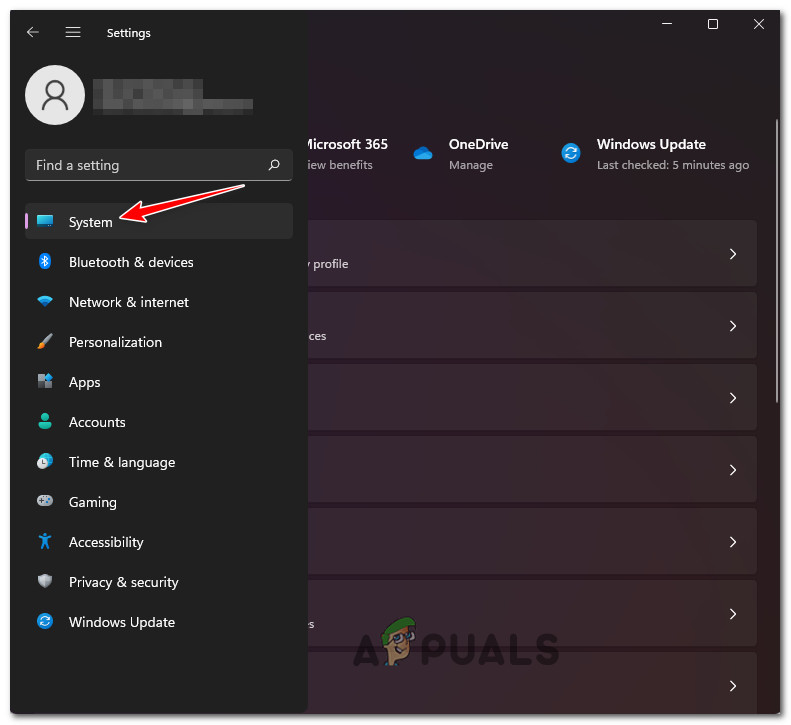Click the Personalization paintbrush icon
Image resolution: width=791 pixels, height=725 pixels.
(45, 342)
